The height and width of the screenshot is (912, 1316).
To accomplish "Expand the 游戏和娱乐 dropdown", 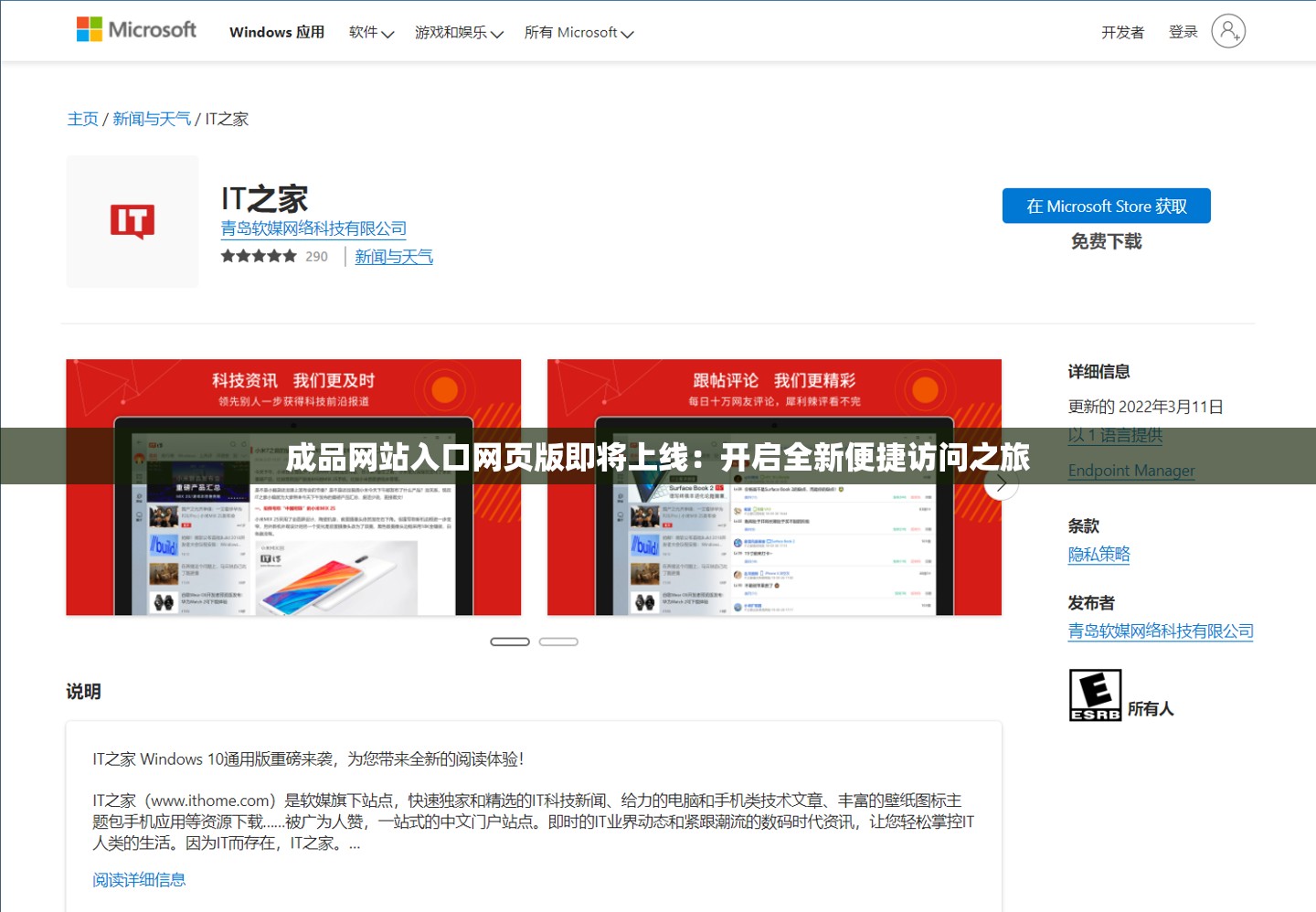I will click(459, 33).
